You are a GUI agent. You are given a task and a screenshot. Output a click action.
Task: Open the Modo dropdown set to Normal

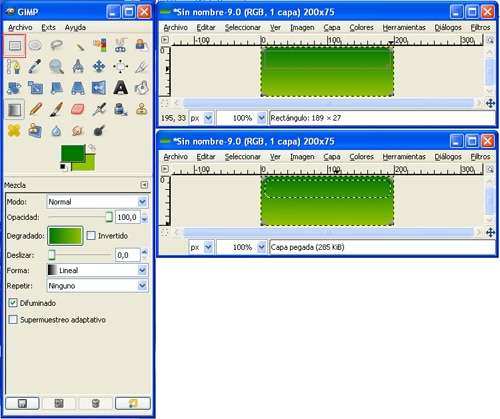(x=97, y=202)
